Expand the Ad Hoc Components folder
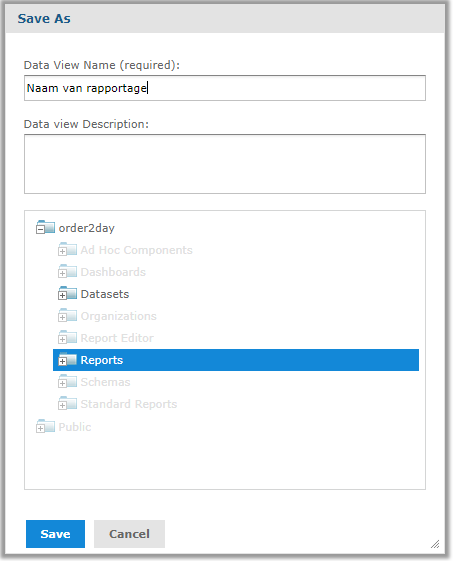Viewport: 453px width, 561px height. 62,252
